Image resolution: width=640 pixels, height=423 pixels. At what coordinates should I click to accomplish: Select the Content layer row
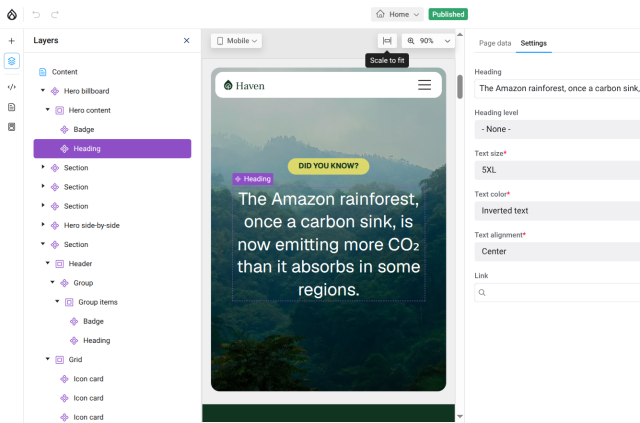coord(112,72)
